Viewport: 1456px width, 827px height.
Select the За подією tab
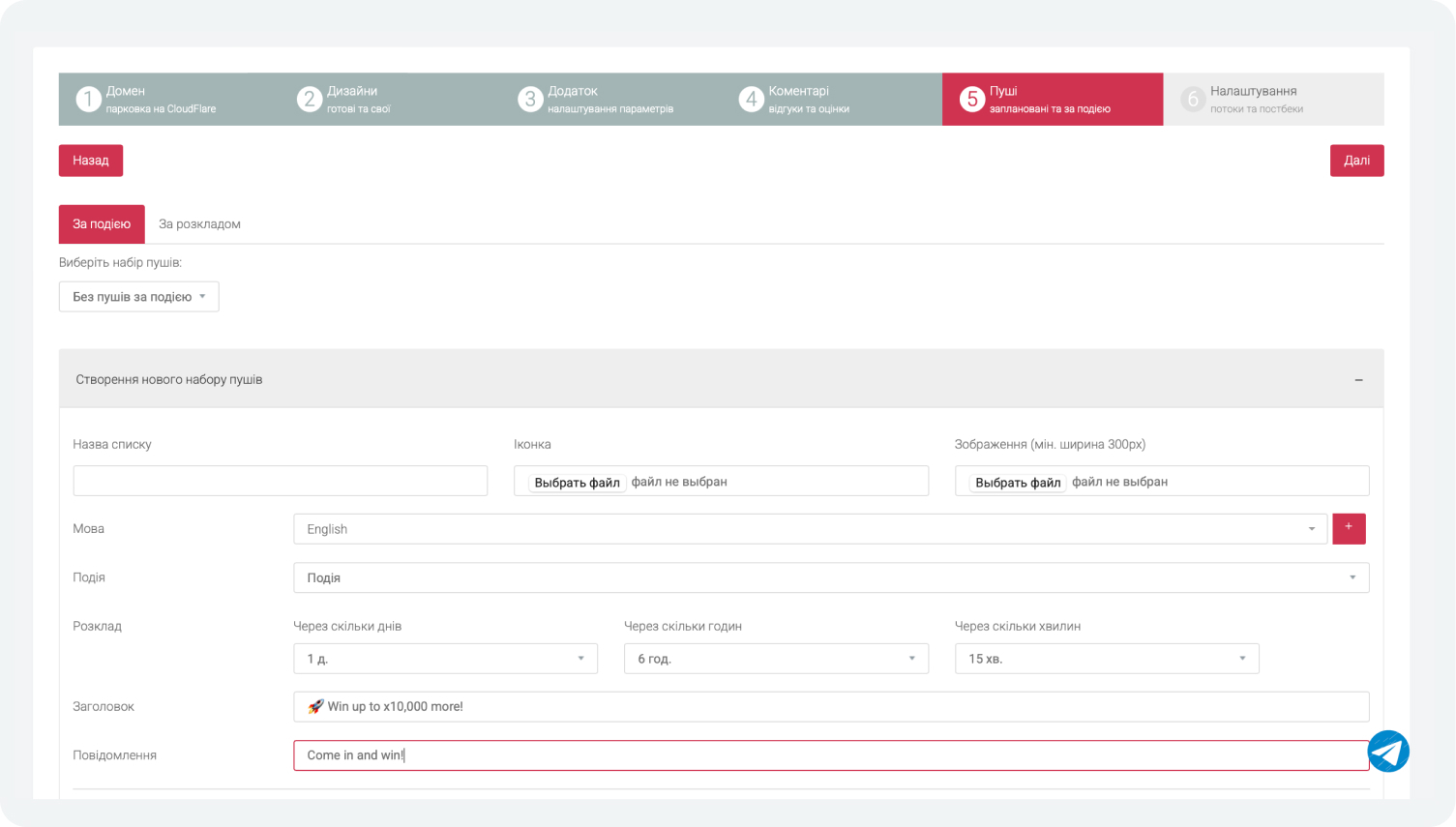pyautogui.click(x=102, y=224)
